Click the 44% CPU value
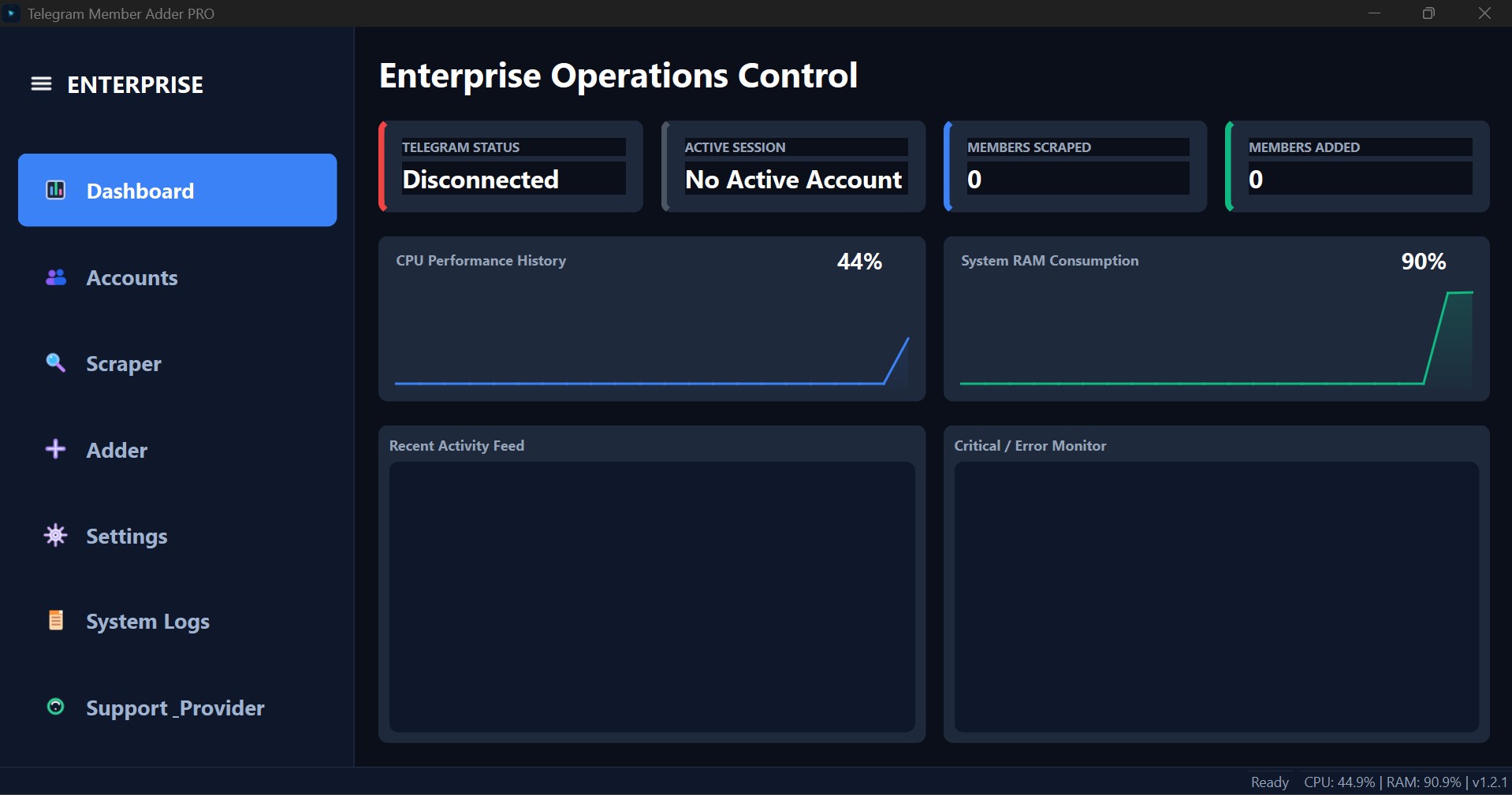This screenshot has width=1512, height=795. 859,262
